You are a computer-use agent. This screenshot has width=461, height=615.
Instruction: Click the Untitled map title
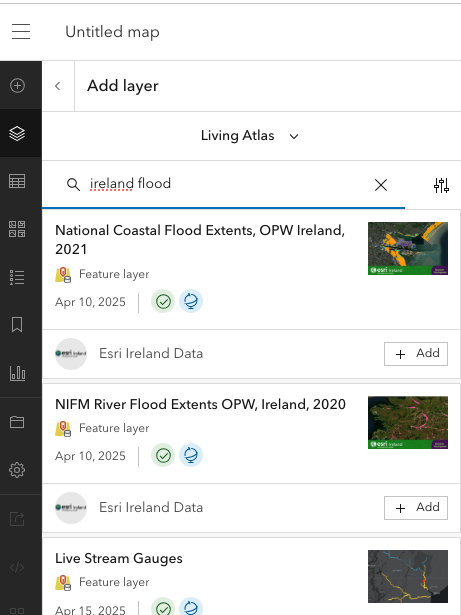click(112, 32)
